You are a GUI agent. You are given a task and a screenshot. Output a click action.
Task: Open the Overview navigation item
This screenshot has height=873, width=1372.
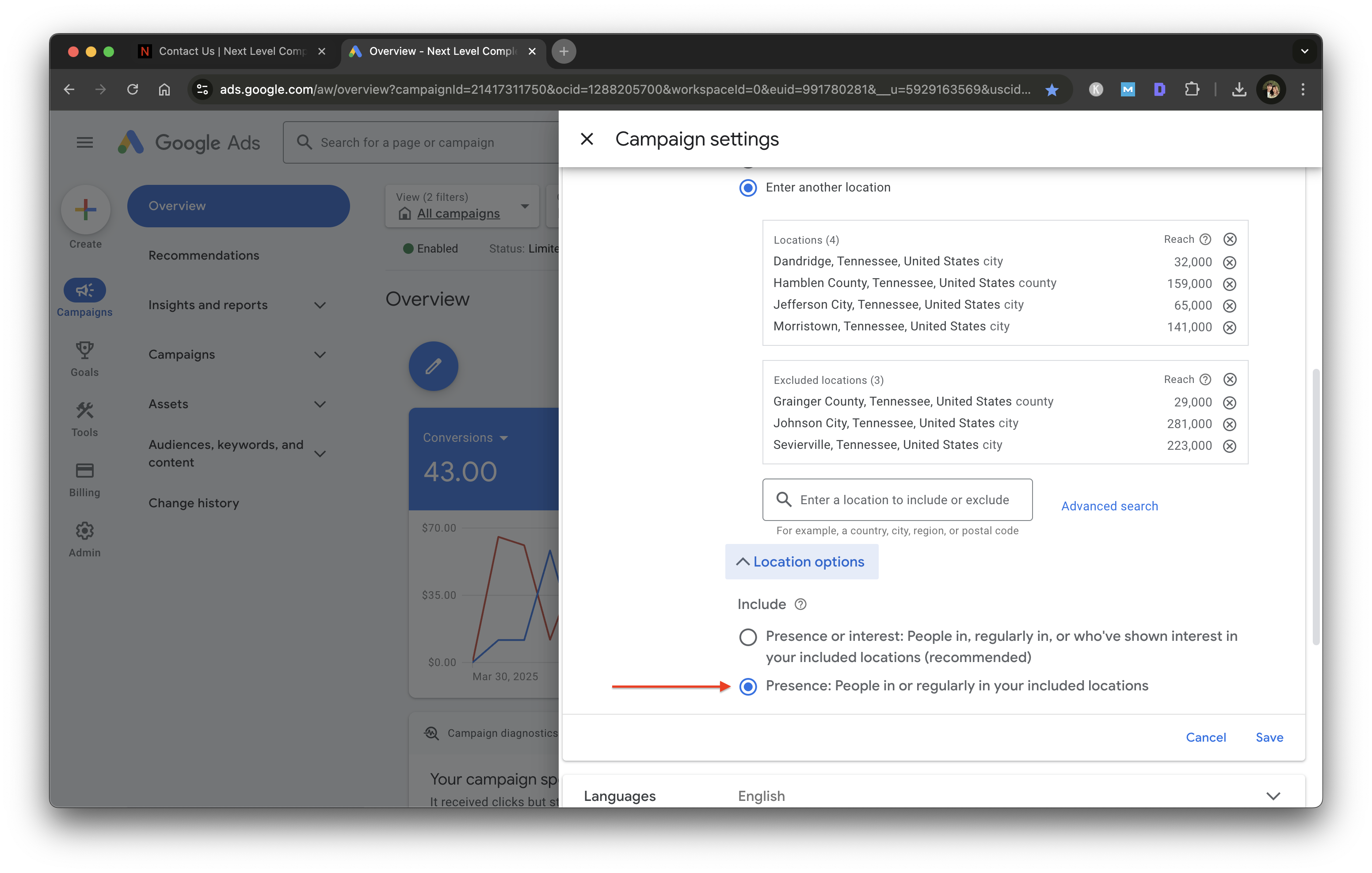pyautogui.click(x=238, y=206)
